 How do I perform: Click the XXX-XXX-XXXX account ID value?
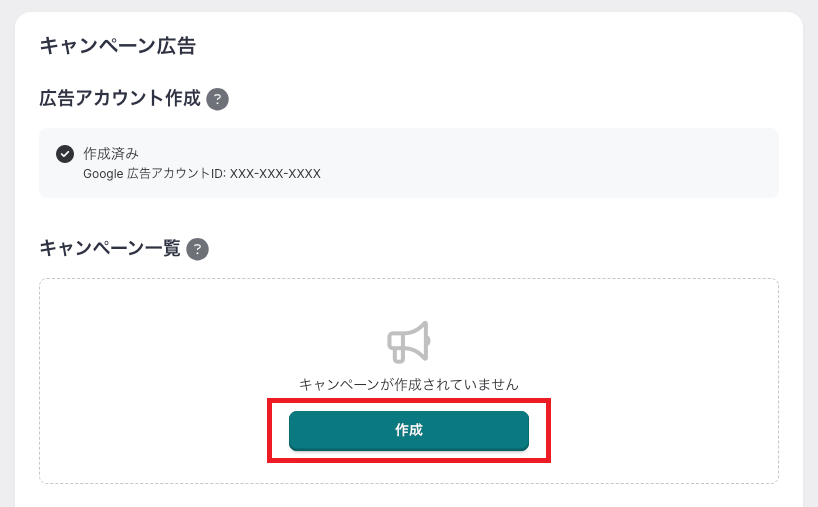[x=275, y=173]
